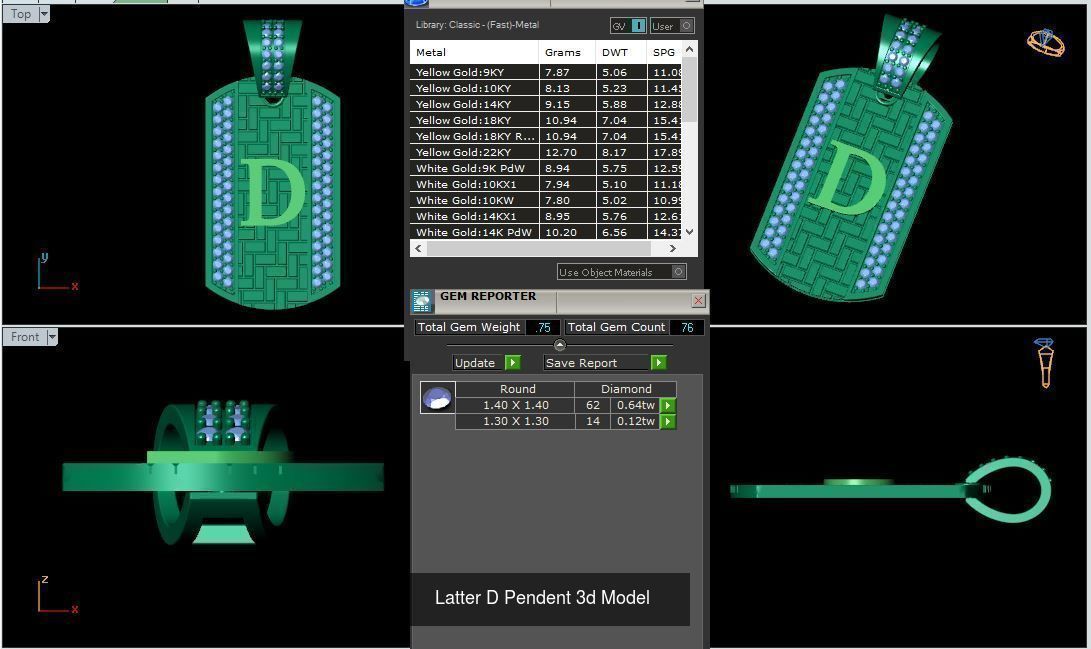Click the 8.17 DWT value
This screenshot has height=649, width=1091.
click(614, 152)
